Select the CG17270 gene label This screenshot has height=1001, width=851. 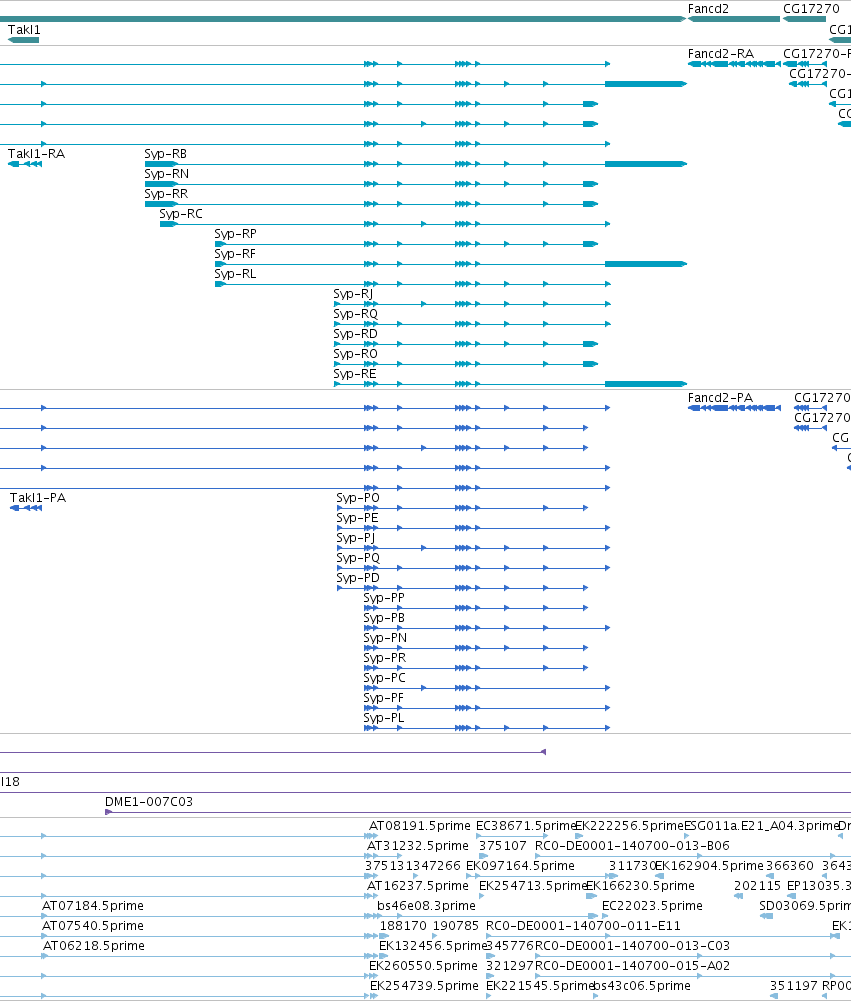[x=811, y=8]
